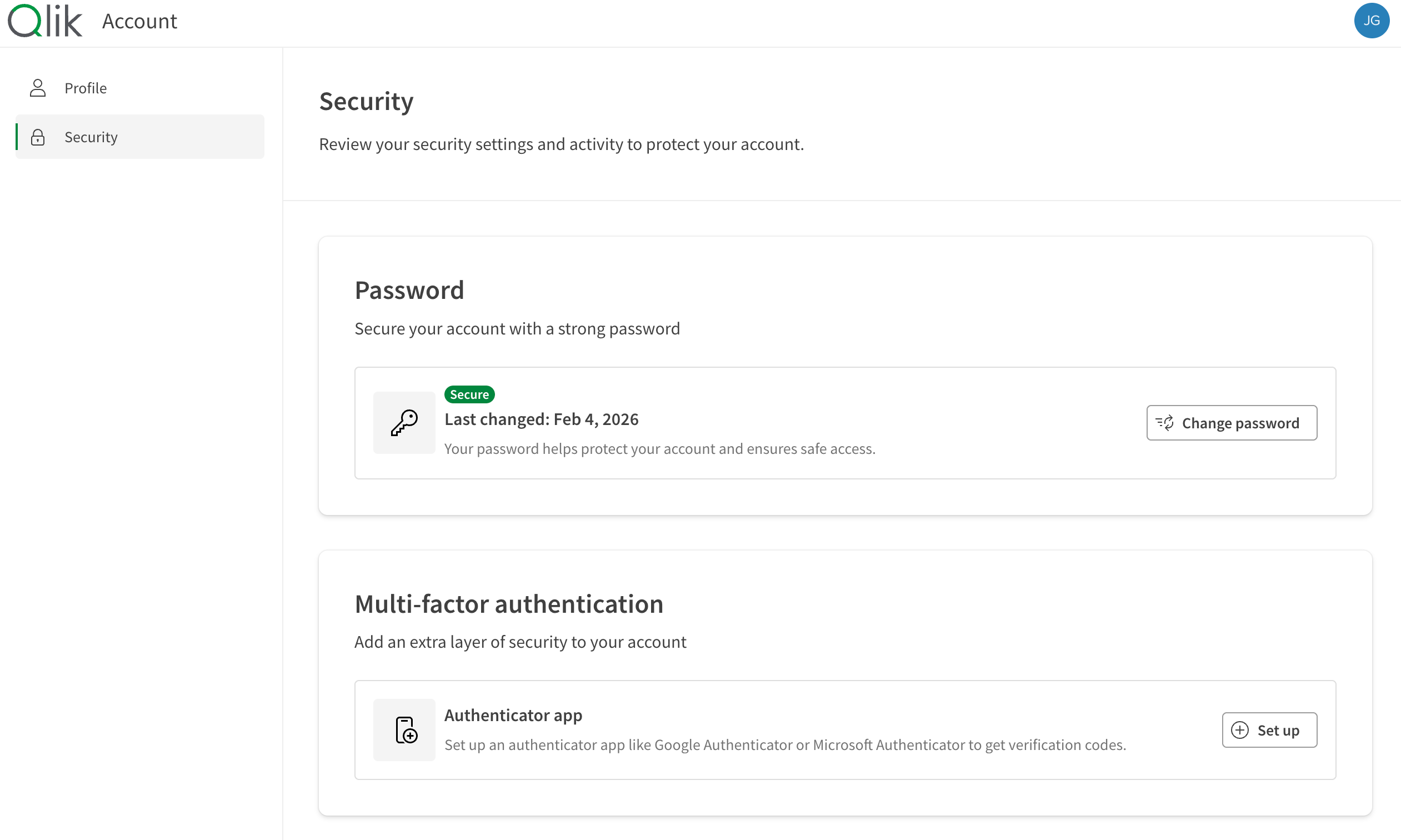The image size is (1401, 840).
Task: Set up the Authenticator app
Action: [x=1270, y=729]
